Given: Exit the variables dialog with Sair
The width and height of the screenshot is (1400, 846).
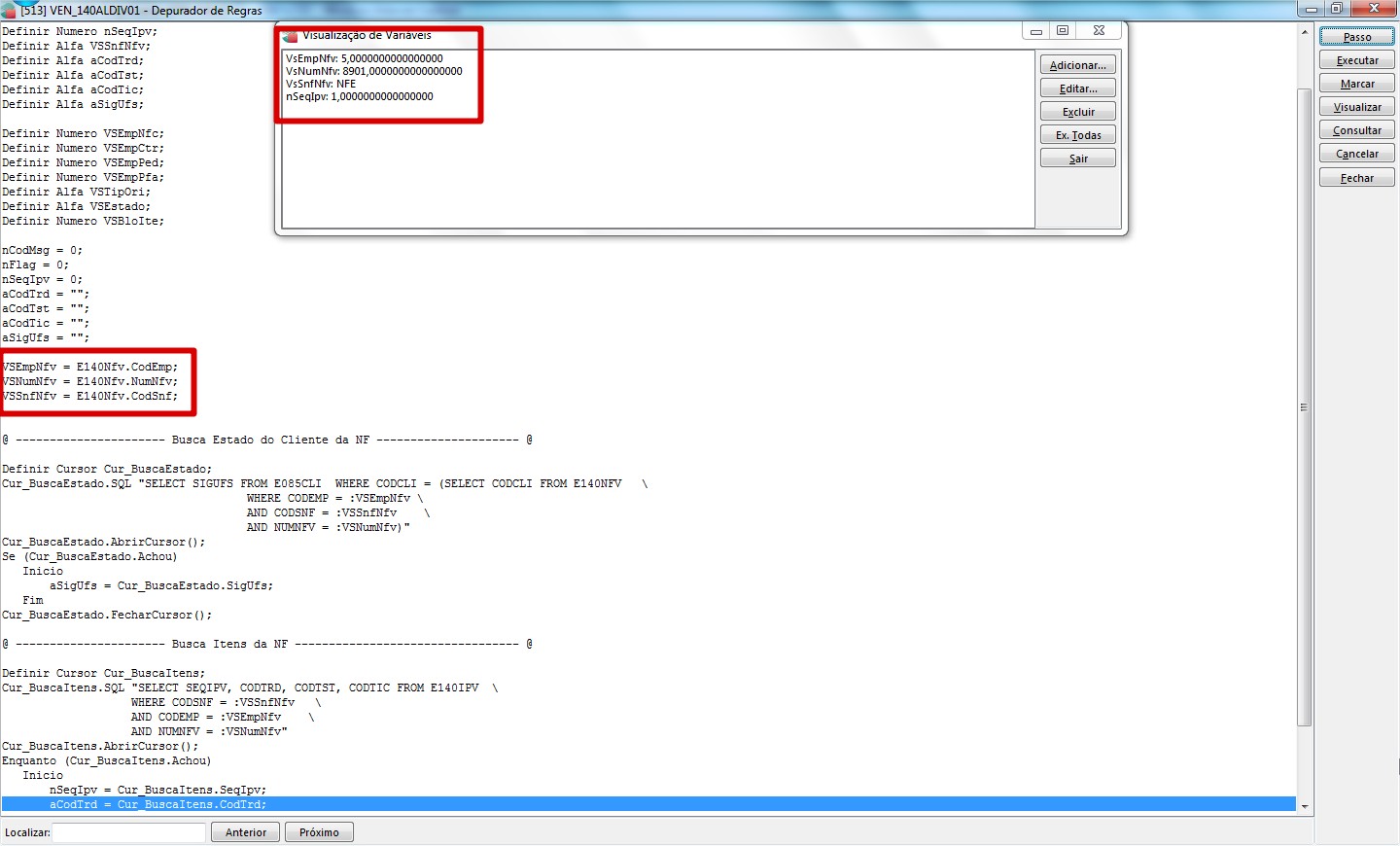Looking at the screenshot, I should pos(1077,159).
